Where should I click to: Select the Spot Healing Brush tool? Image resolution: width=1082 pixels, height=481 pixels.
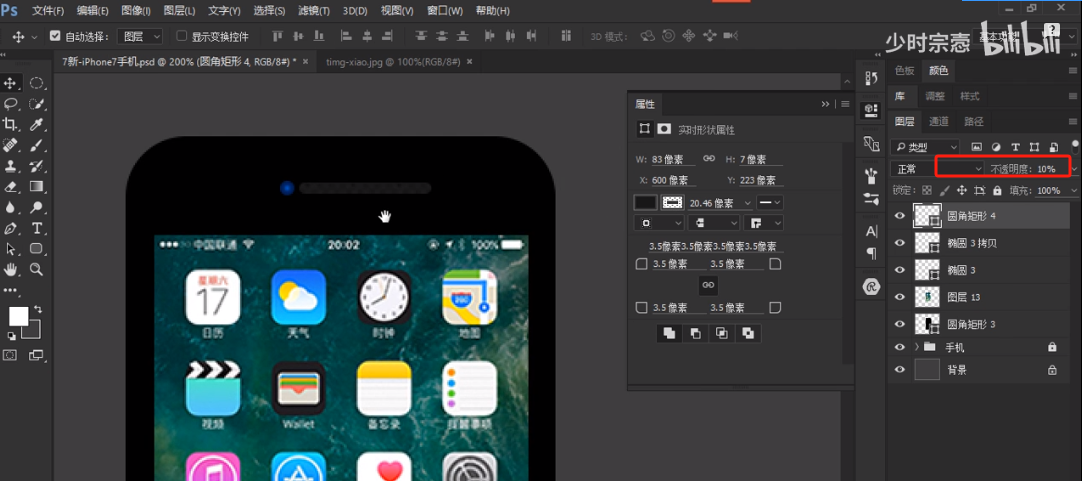coord(11,145)
